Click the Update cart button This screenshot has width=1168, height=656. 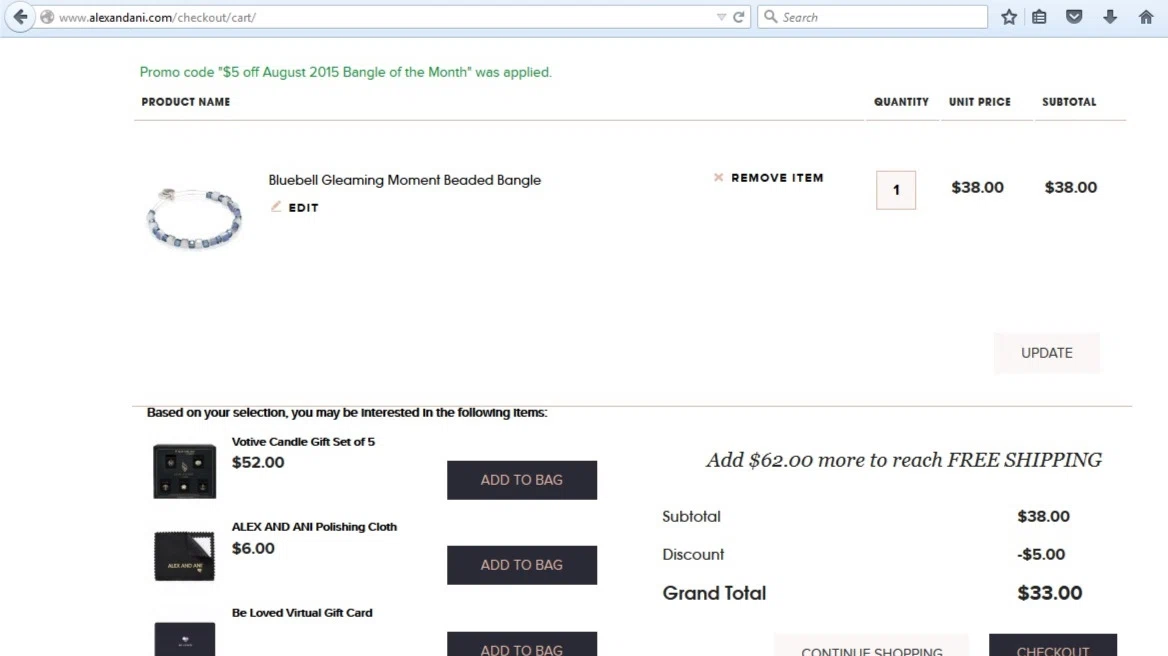pyautogui.click(x=1047, y=353)
